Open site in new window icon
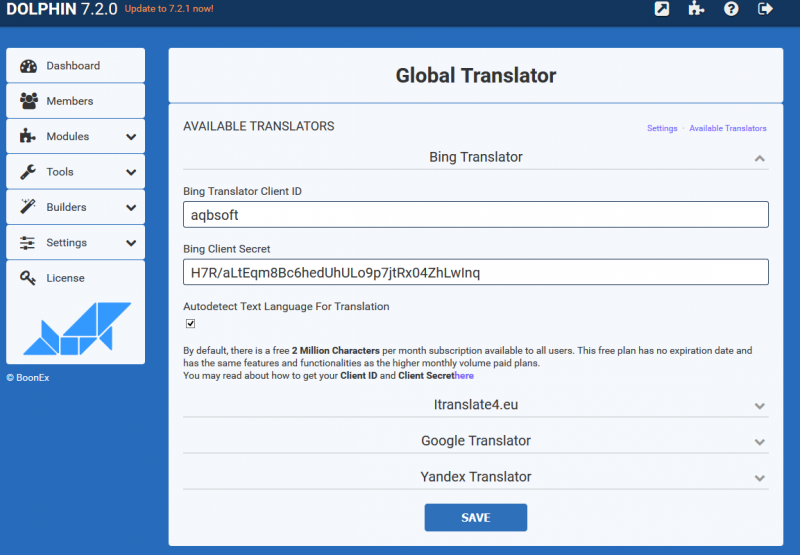 tap(662, 9)
